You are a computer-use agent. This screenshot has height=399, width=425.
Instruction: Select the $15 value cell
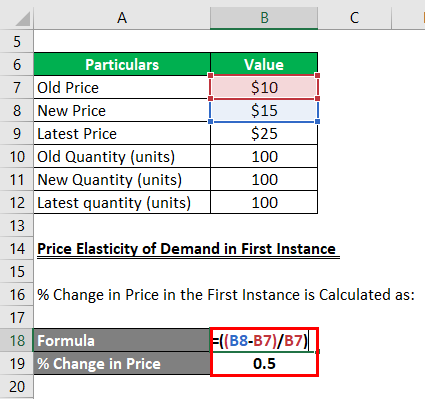click(264, 110)
